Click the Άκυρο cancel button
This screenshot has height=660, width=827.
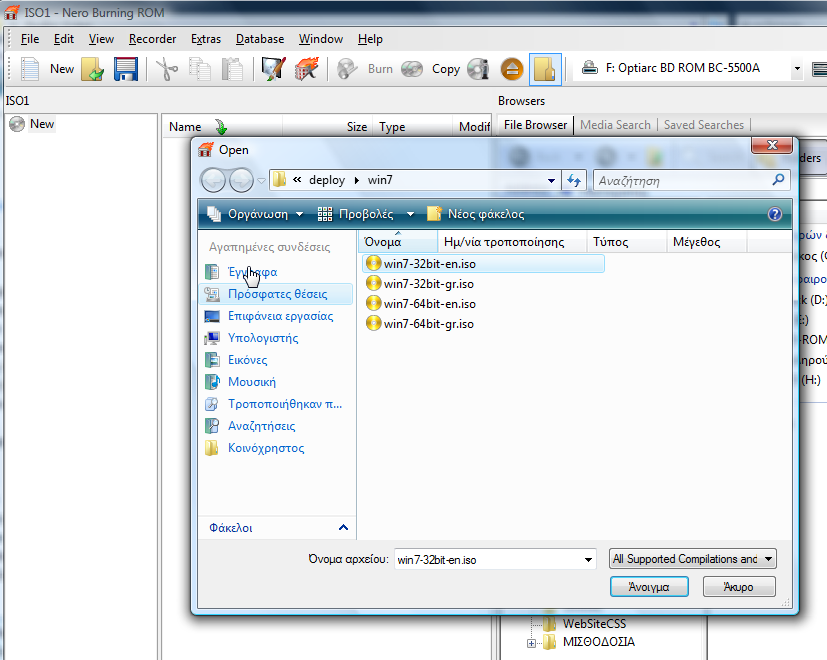[739, 587]
